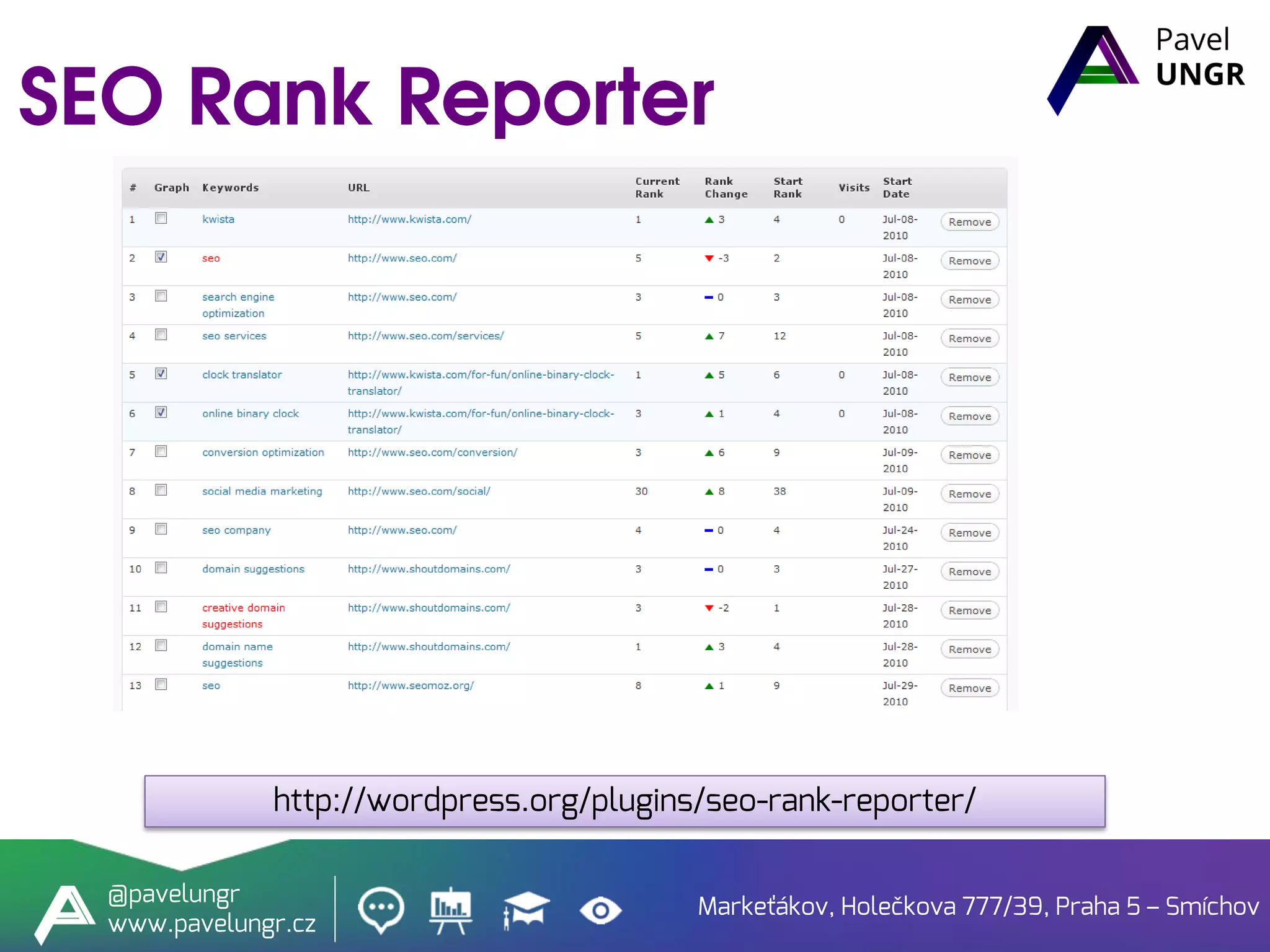Uncheck graph checkbox for online binary clock
This screenshot has width=1270, height=952.
click(x=161, y=412)
